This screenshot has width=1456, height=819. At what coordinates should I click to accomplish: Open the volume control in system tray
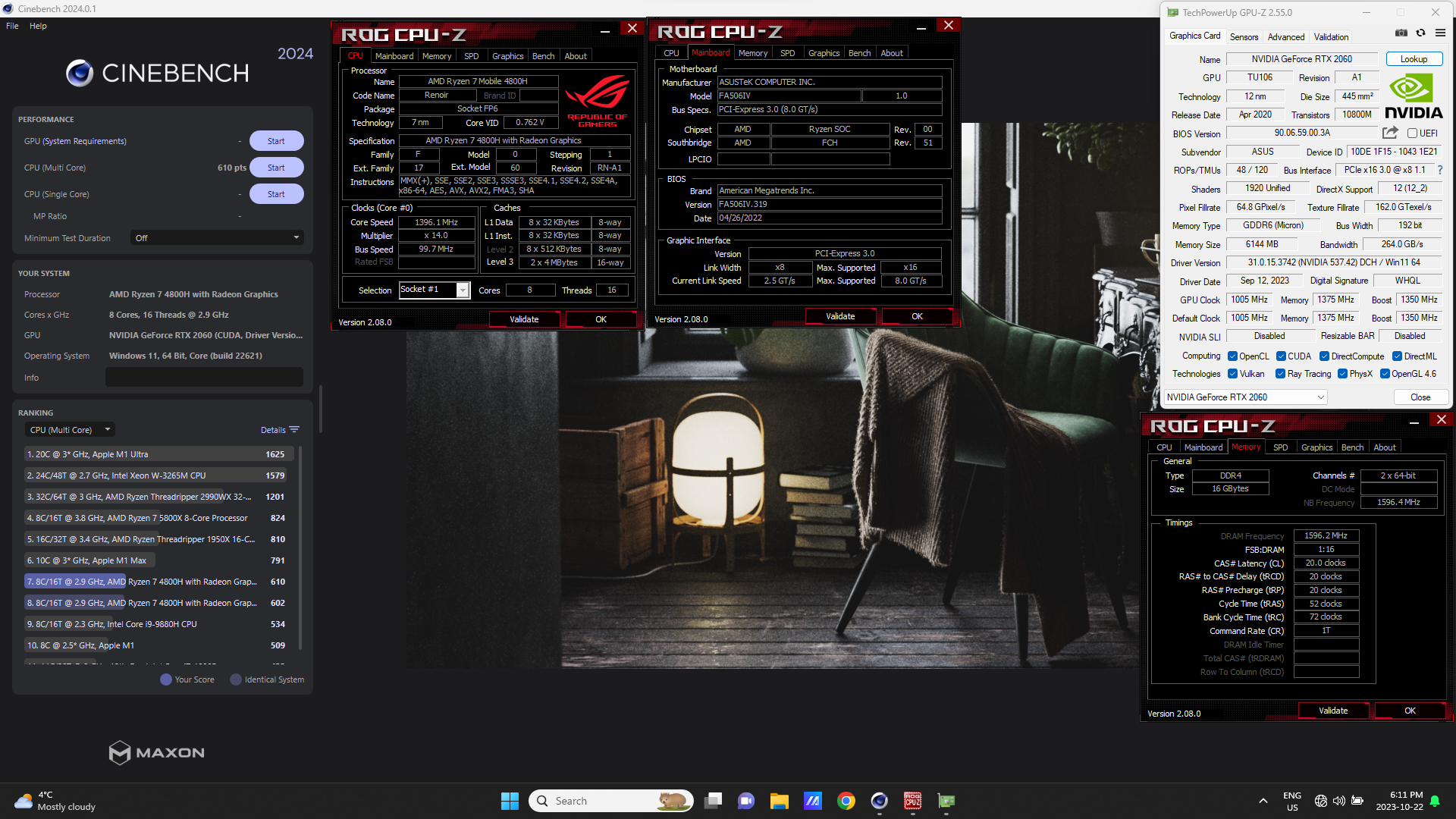point(1338,801)
